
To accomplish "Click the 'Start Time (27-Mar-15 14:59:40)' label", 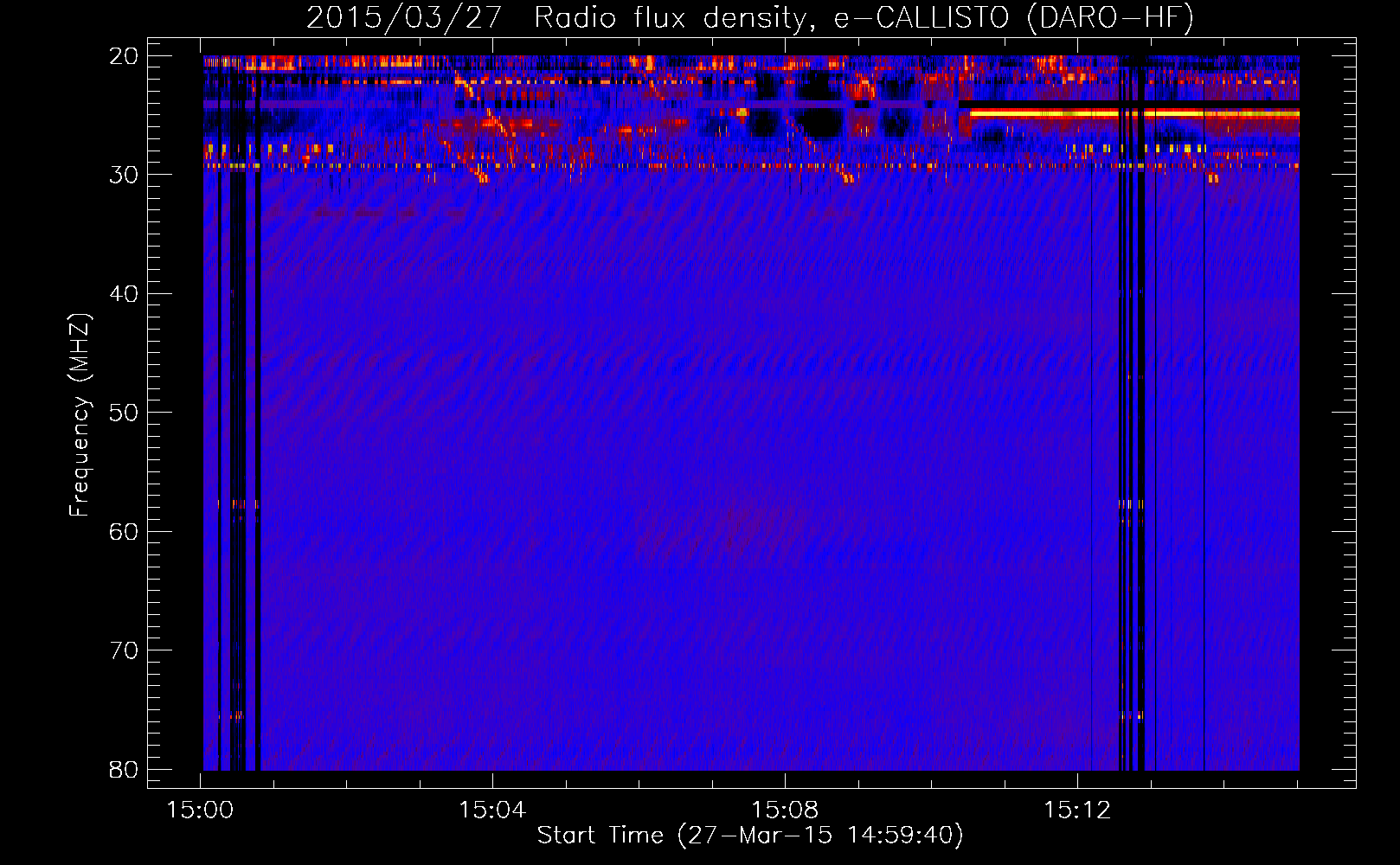I will tap(750, 836).
